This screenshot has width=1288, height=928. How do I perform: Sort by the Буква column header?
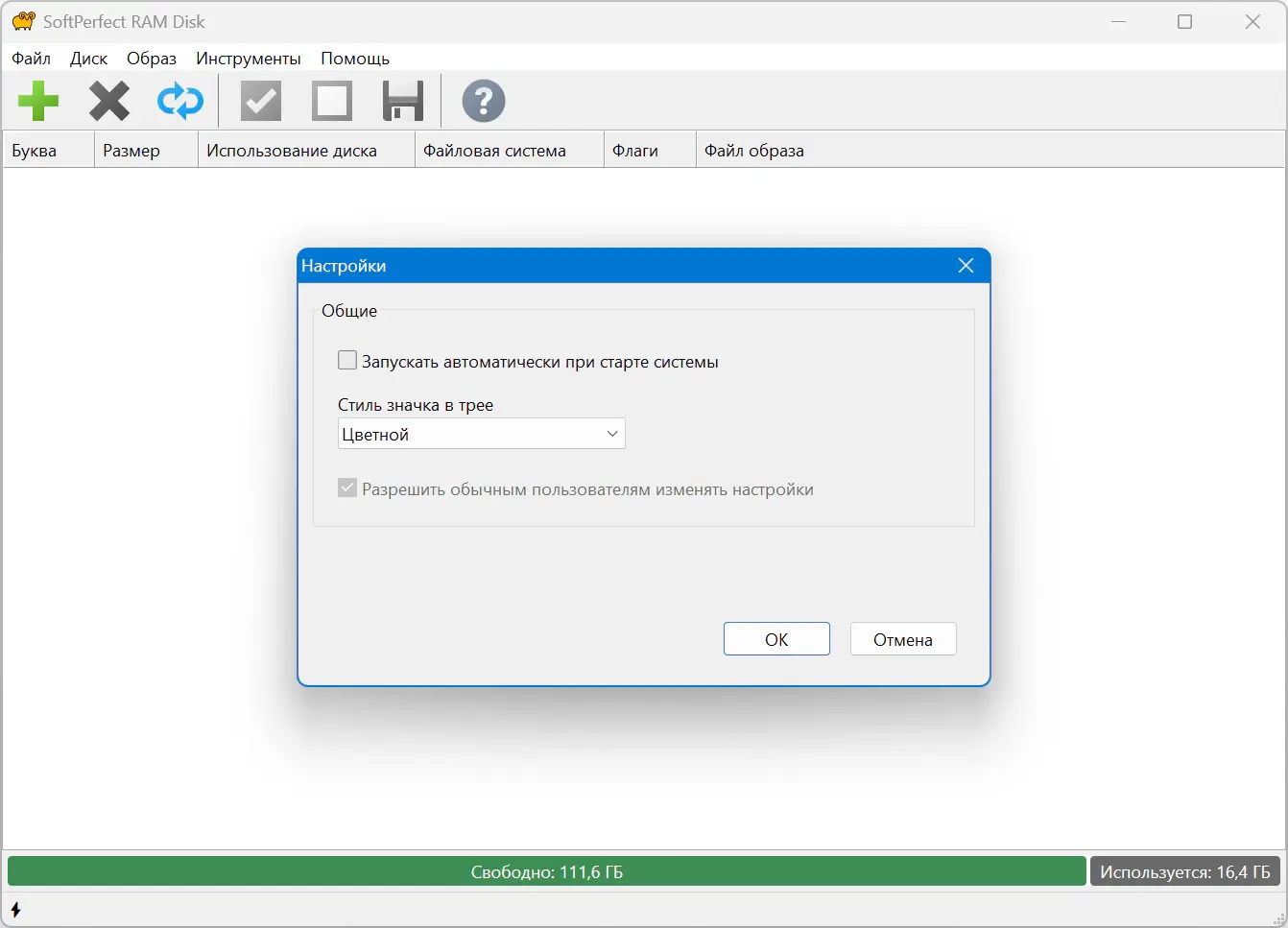49,151
